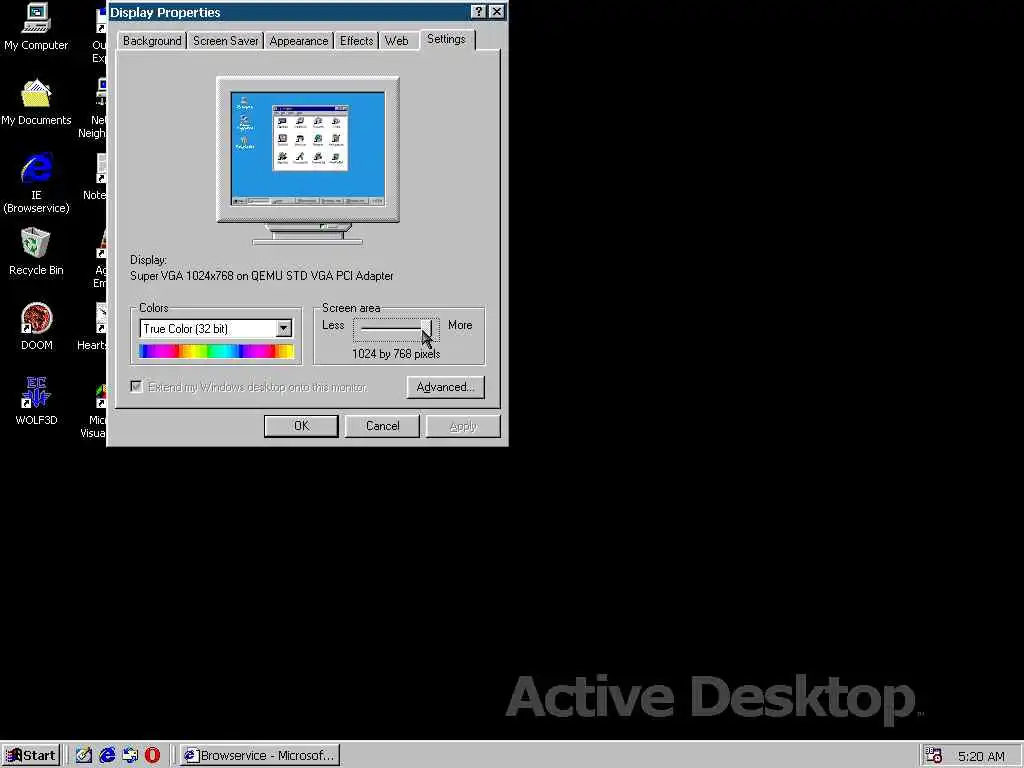The width and height of the screenshot is (1024, 768).
Task: Click the Super VGA adapter description text
Action: click(261, 276)
